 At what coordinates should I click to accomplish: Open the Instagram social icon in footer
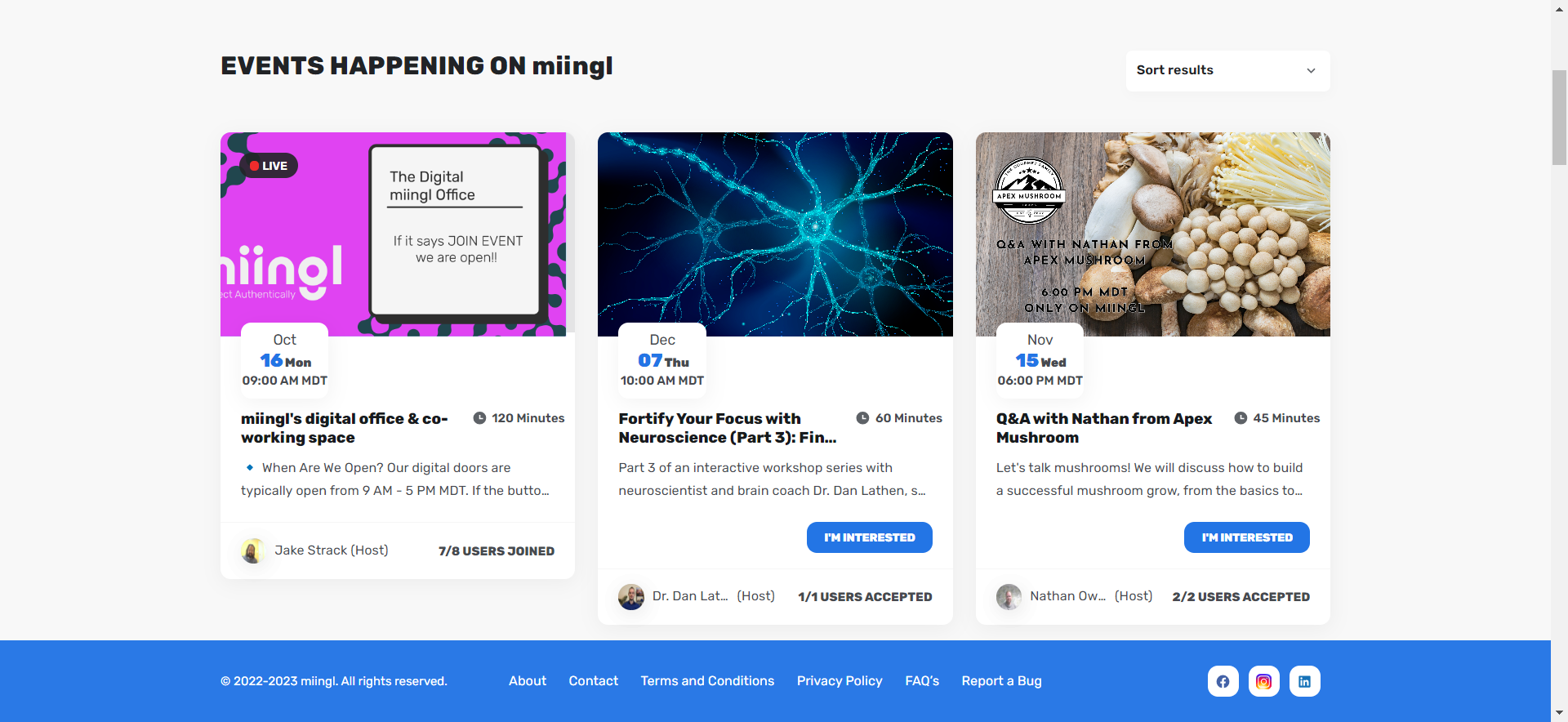1263,681
